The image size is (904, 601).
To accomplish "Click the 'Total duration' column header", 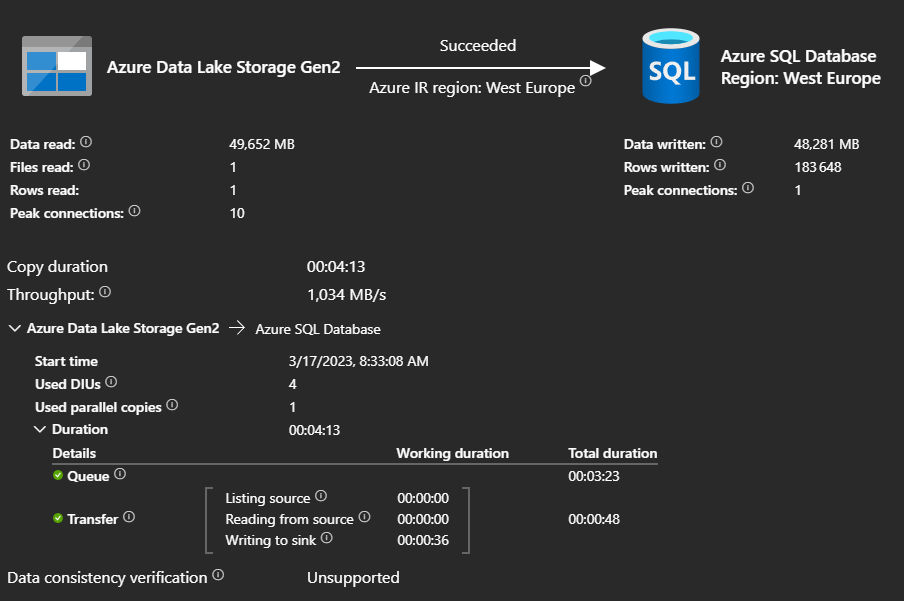I will point(613,453).
